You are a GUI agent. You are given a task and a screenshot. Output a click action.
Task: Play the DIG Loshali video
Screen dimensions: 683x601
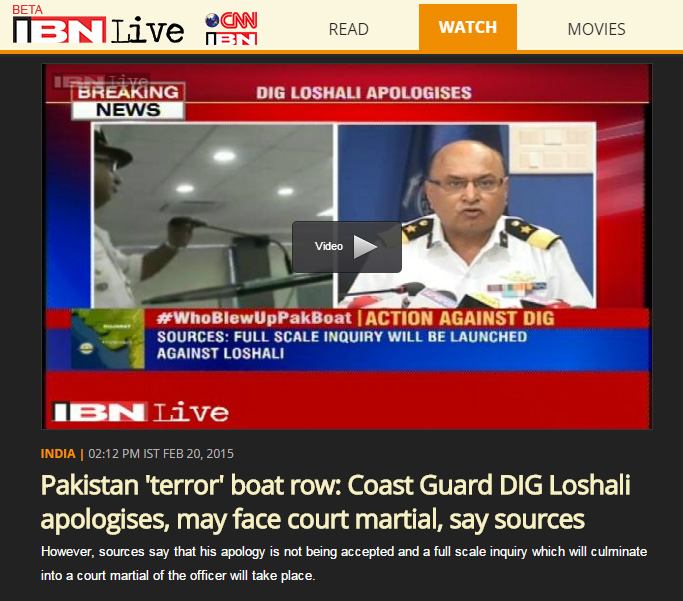pyautogui.click(x=347, y=246)
